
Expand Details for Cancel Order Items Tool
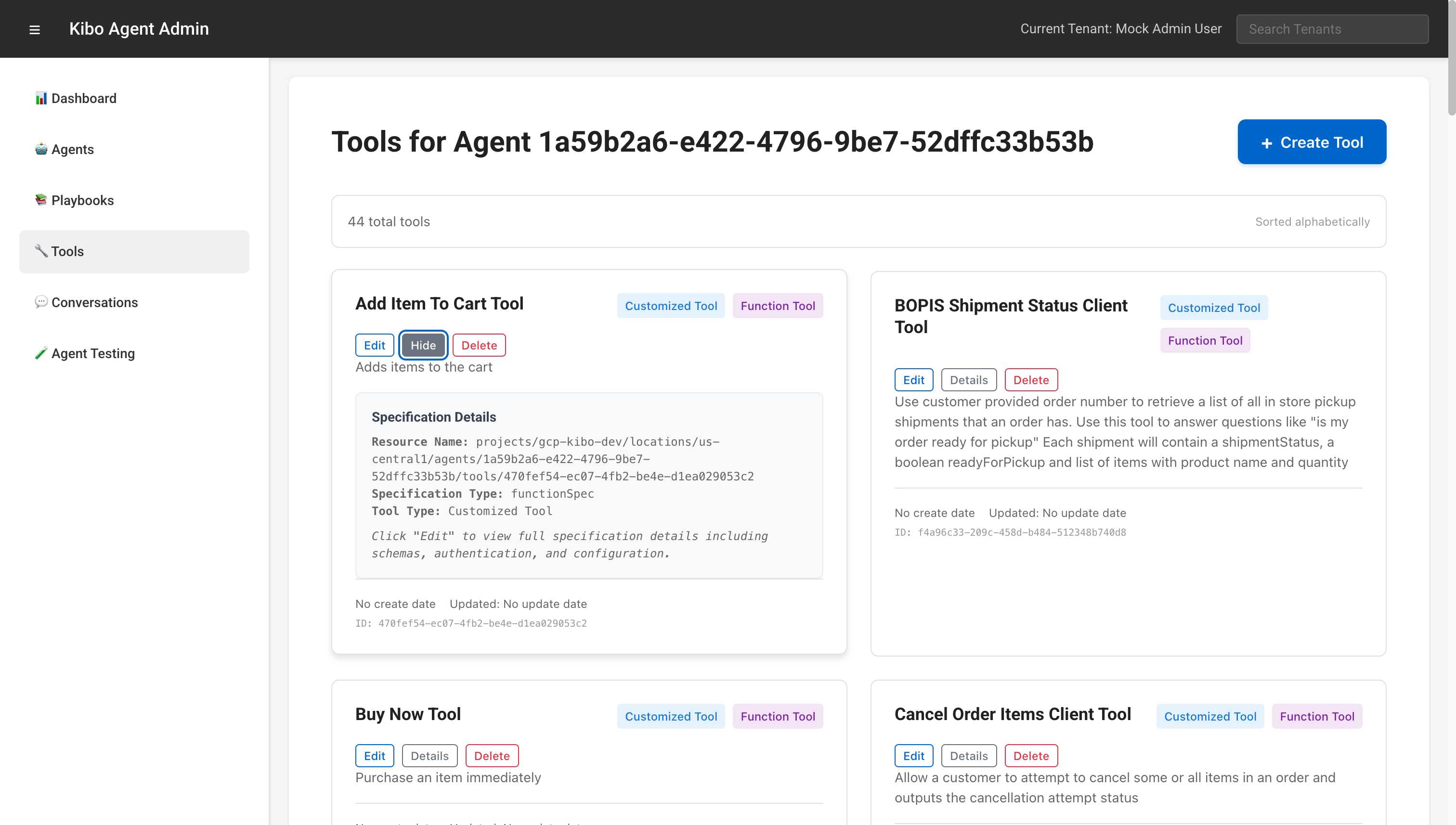click(x=969, y=755)
